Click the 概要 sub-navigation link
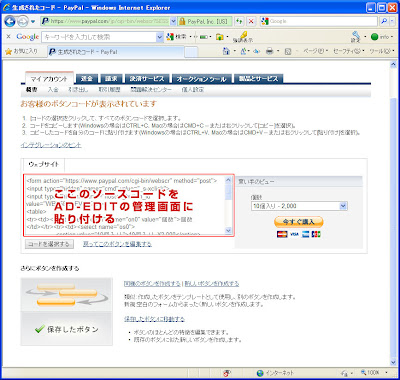The width and height of the screenshot is (400, 380). pos(32,90)
